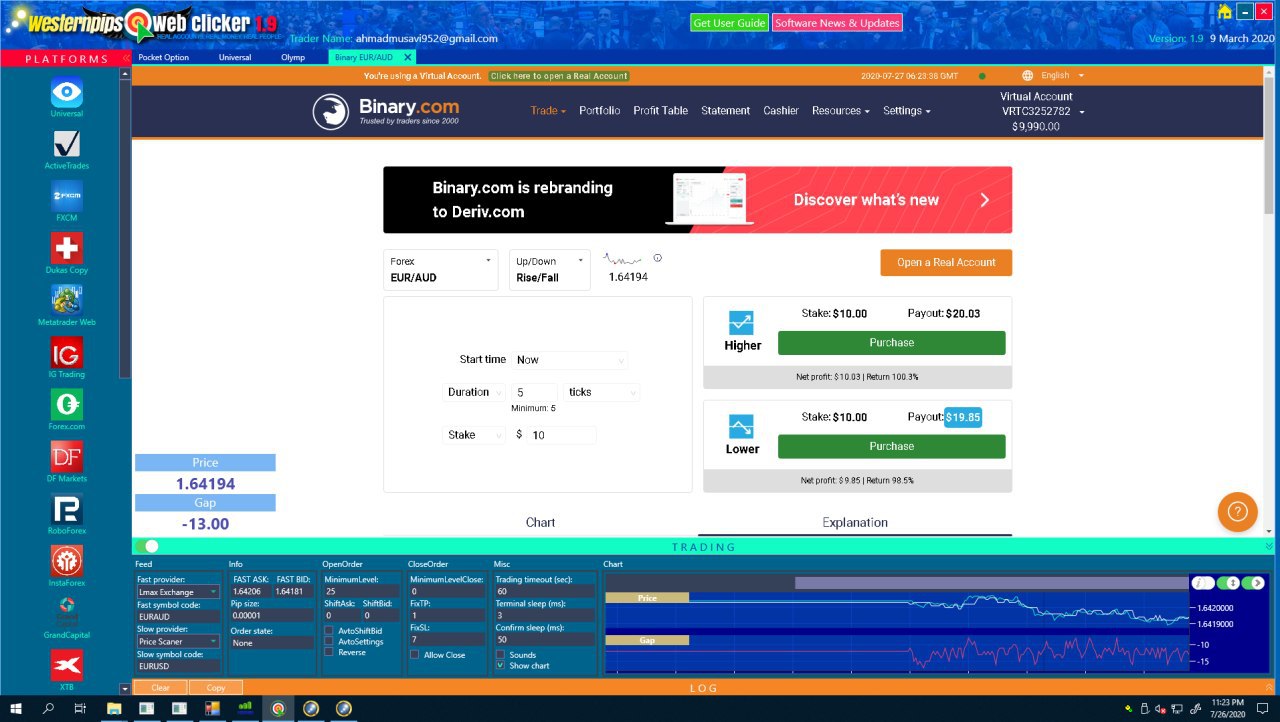The width and height of the screenshot is (1280, 722).
Task: Open the FXCM platform icon
Action: [67, 196]
